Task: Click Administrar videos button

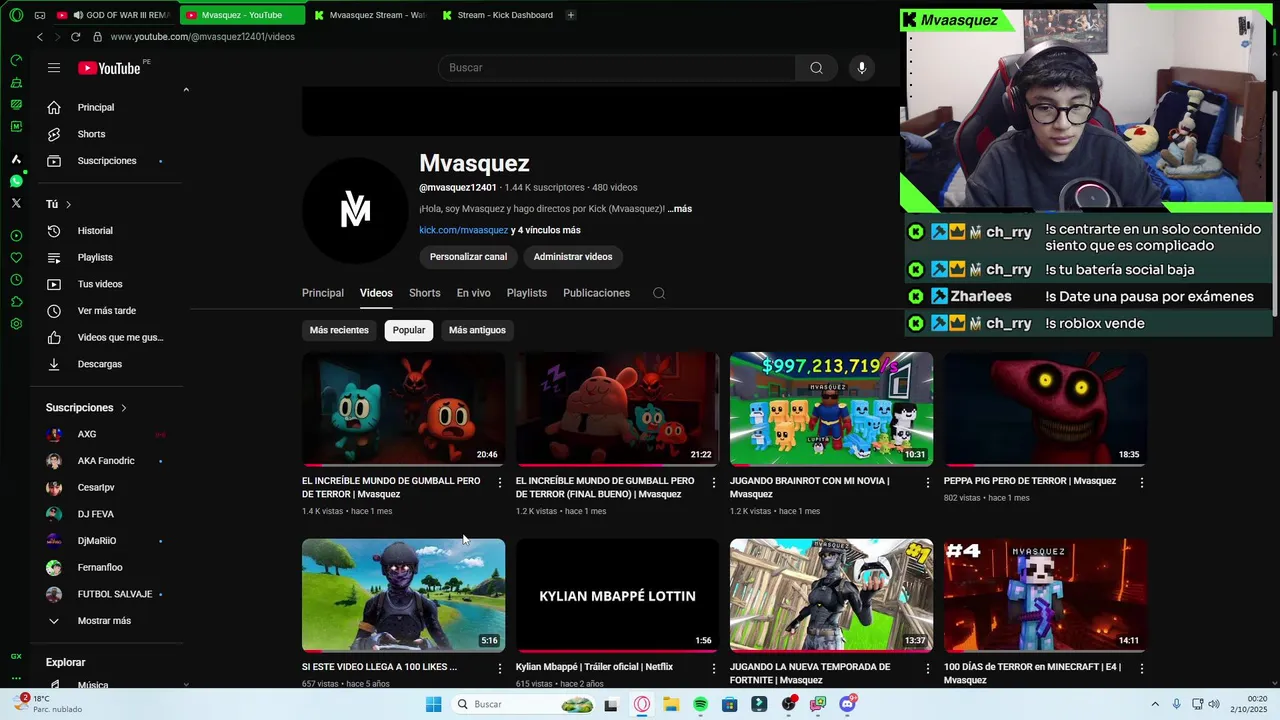Action: click(573, 257)
